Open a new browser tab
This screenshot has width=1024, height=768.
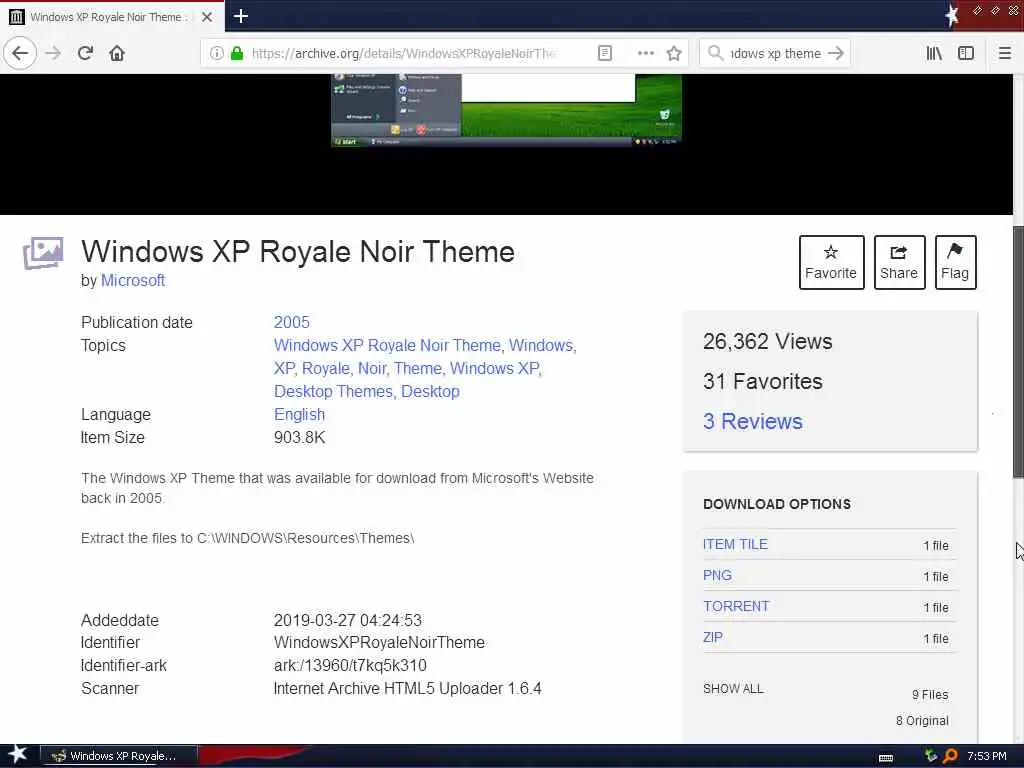(x=240, y=16)
